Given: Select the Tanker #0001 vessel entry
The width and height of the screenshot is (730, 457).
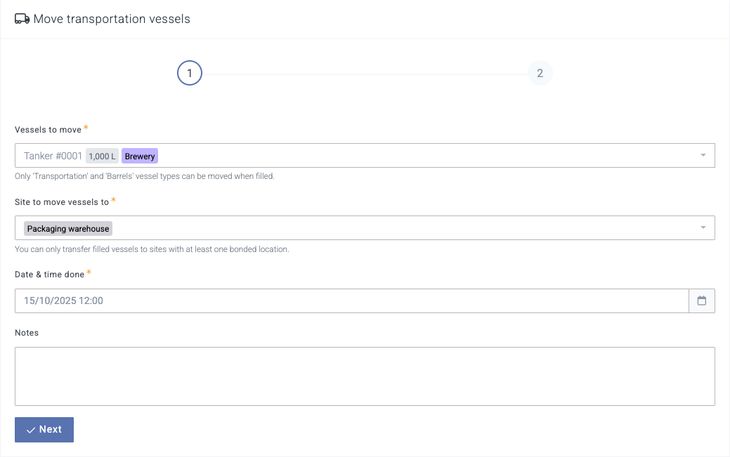Looking at the screenshot, I should click(x=53, y=156).
